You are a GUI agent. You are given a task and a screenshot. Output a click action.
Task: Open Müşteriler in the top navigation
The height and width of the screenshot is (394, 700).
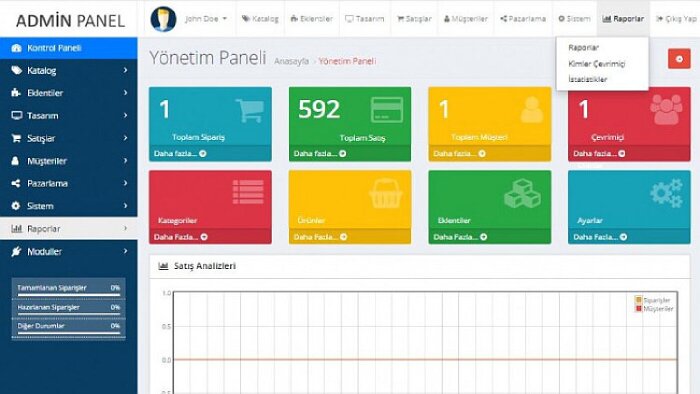coord(466,19)
